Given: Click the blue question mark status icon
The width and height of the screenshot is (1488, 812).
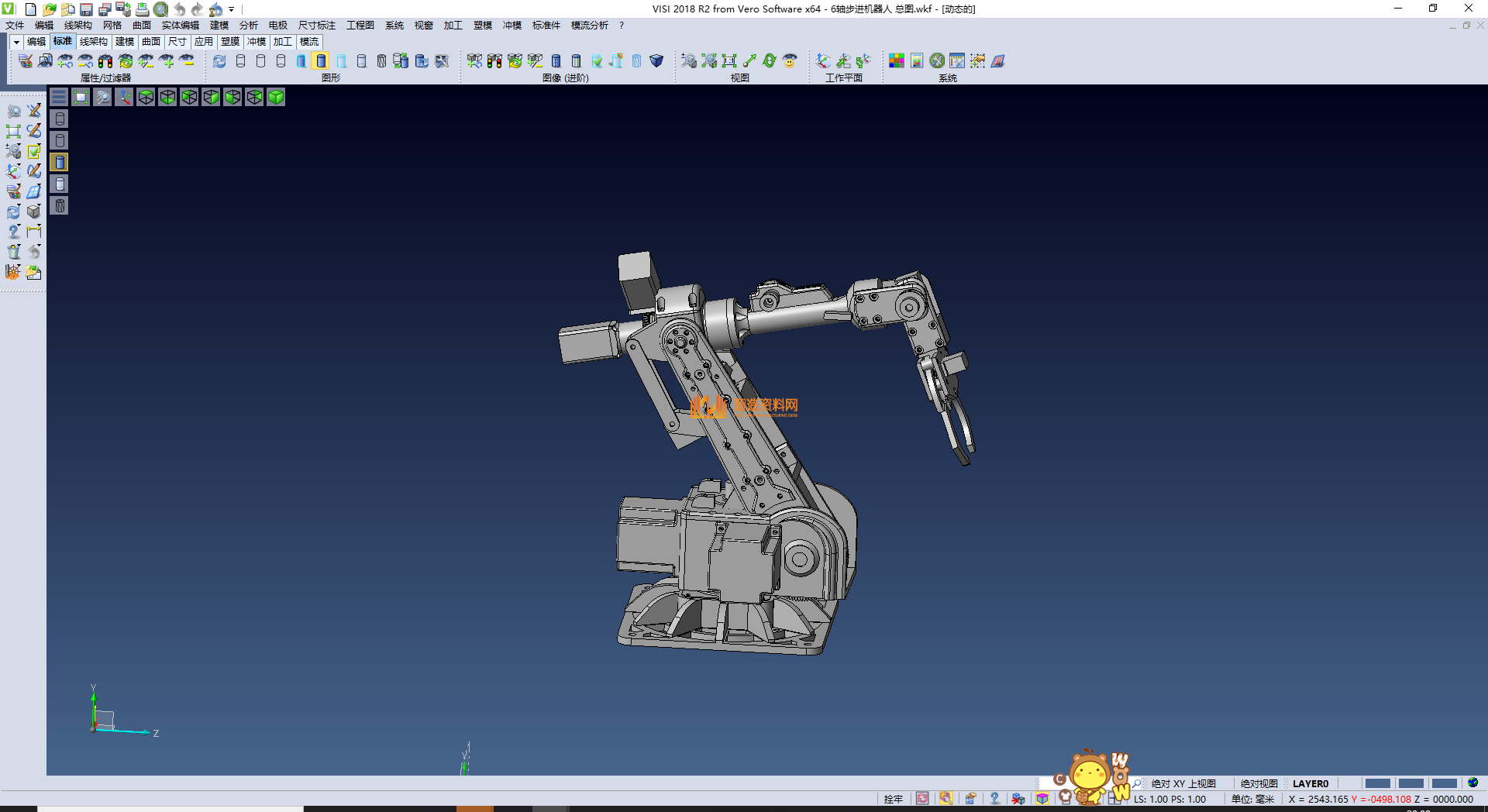Looking at the screenshot, I should click(x=994, y=799).
